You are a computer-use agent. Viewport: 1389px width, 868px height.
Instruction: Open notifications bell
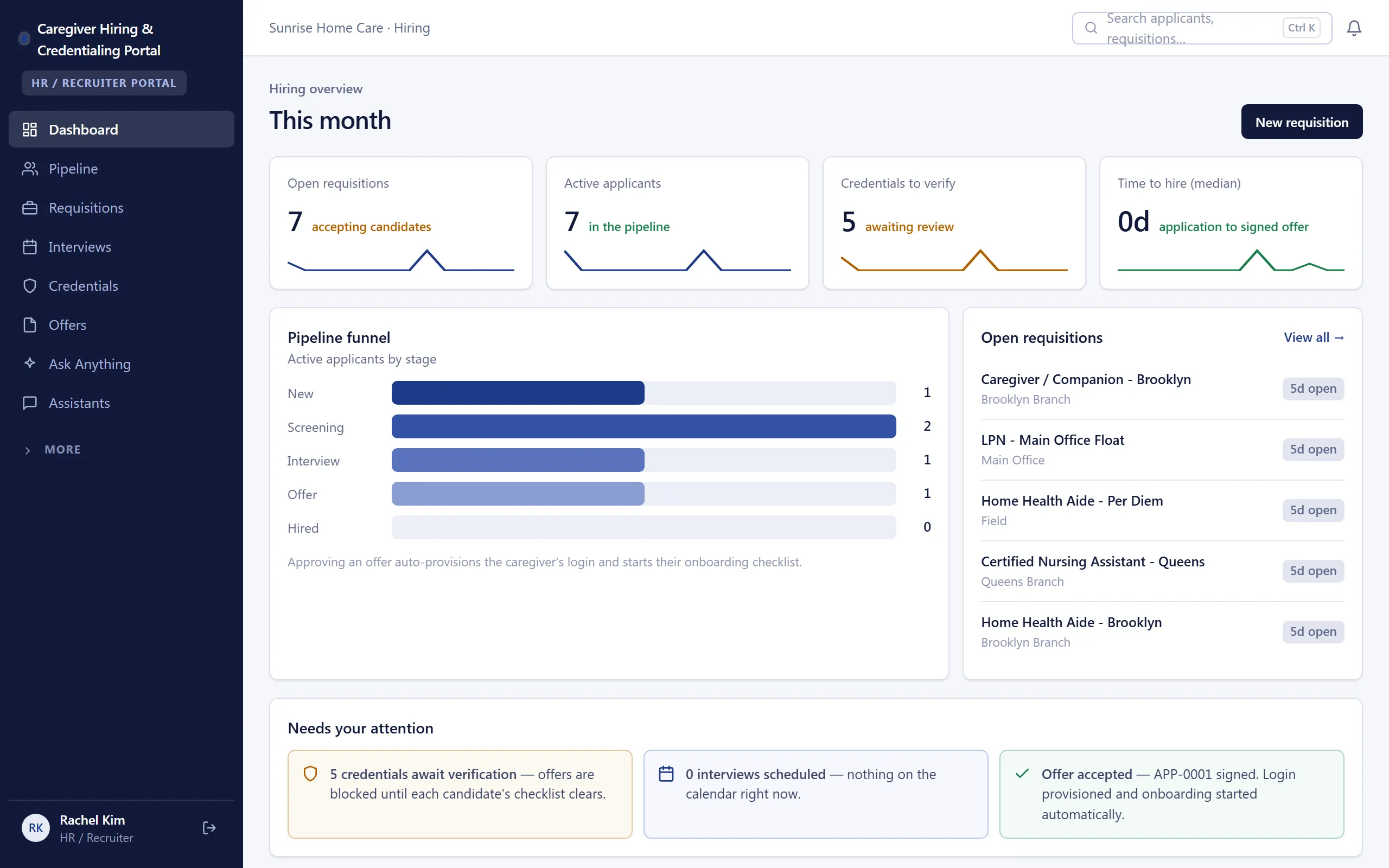pos(1354,28)
